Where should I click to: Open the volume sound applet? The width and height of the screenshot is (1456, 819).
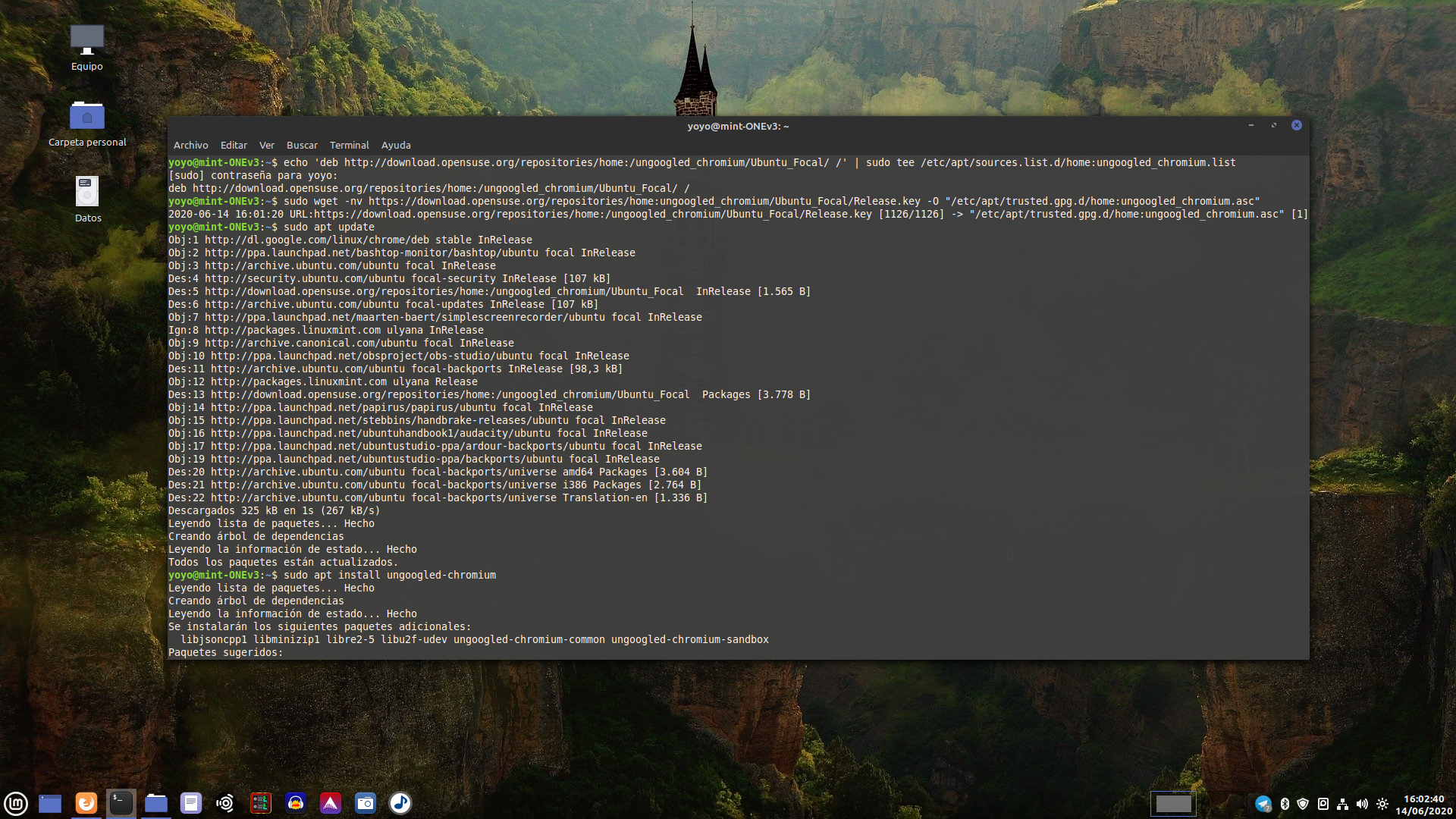click(1362, 804)
